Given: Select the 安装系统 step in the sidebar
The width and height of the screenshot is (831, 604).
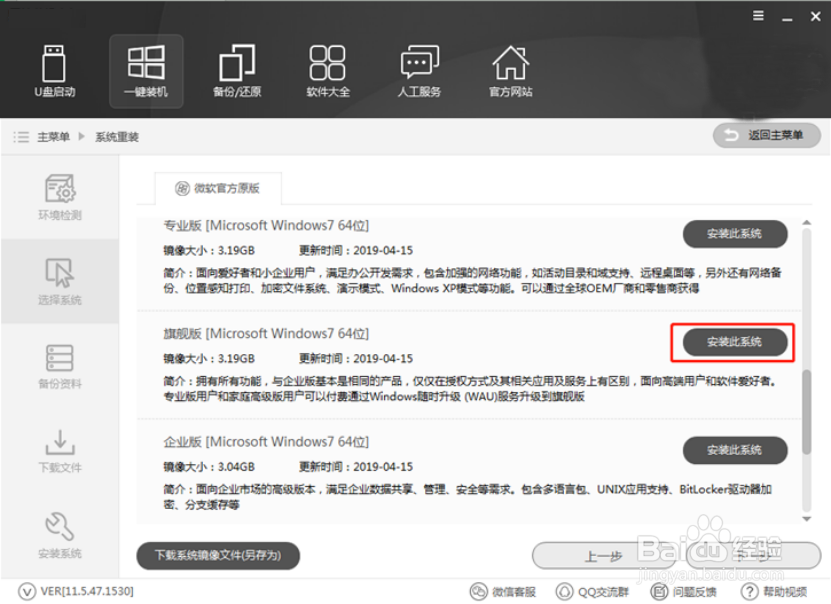Looking at the screenshot, I should [x=60, y=535].
